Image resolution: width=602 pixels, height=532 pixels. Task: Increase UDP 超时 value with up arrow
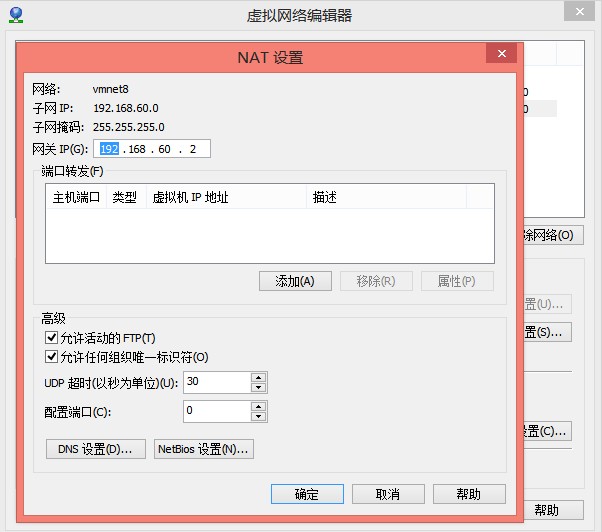[x=258, y=377]
